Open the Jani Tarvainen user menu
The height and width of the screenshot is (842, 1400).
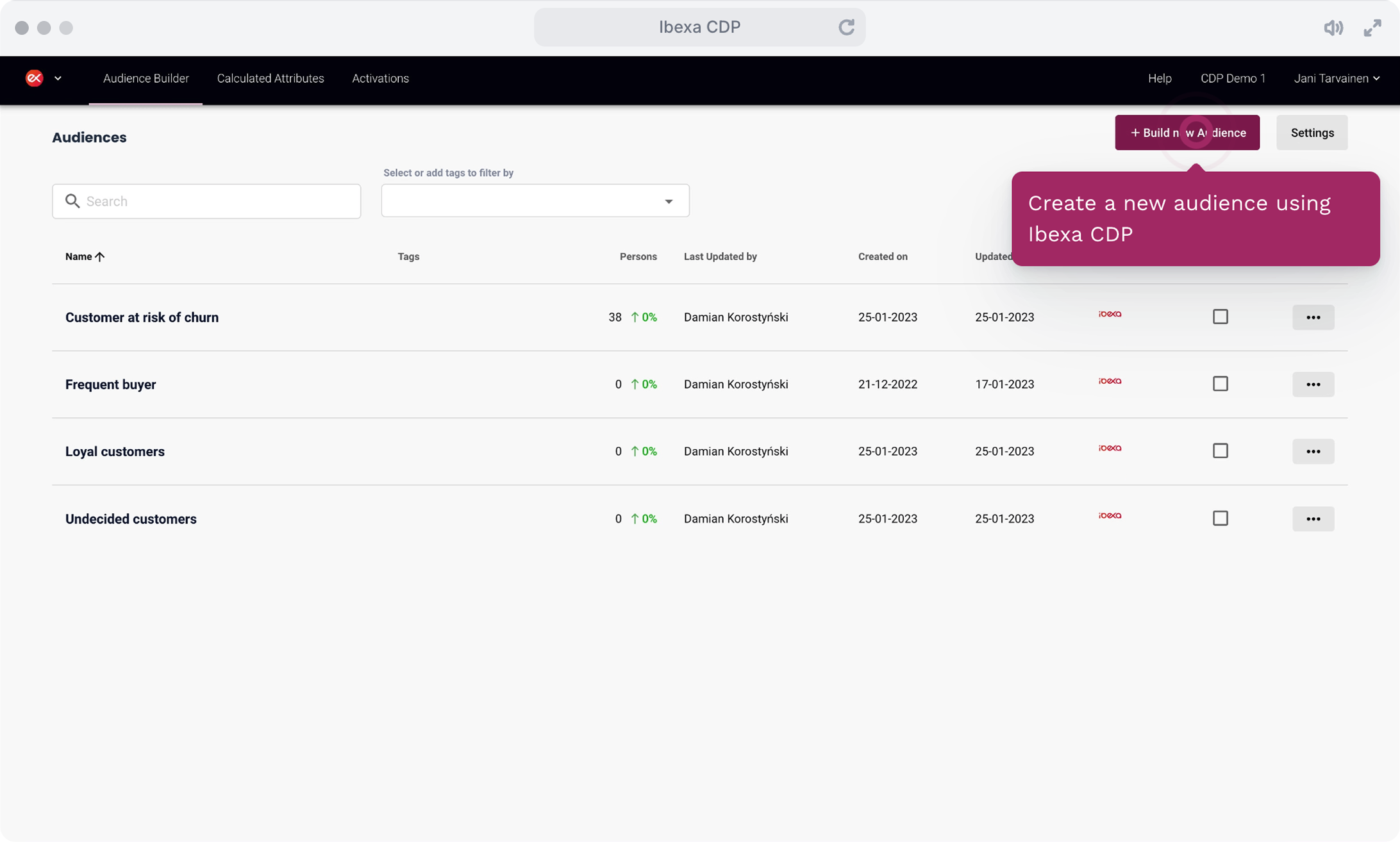click(1337, 78)
